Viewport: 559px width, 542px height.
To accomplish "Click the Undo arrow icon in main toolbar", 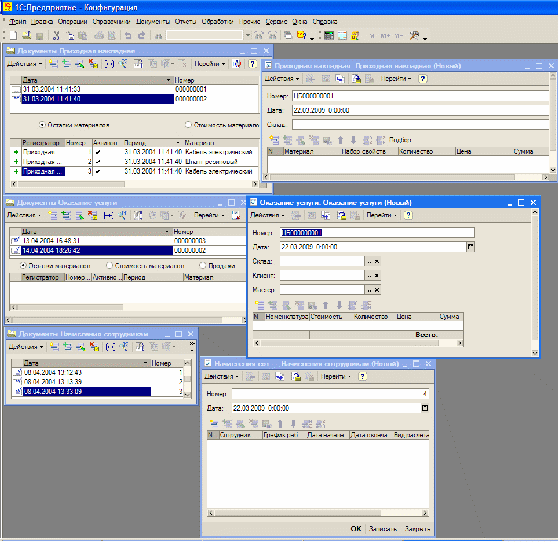I will pos(128,35).
